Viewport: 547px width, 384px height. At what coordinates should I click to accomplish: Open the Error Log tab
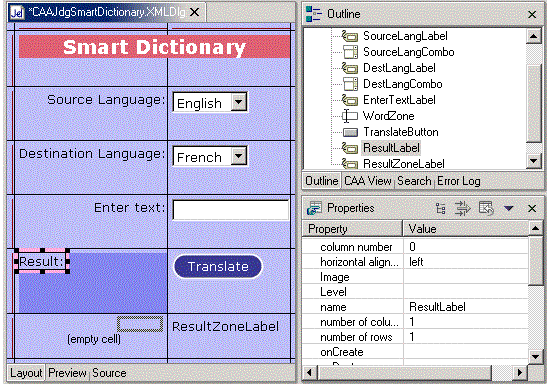[x=459, y=181]
